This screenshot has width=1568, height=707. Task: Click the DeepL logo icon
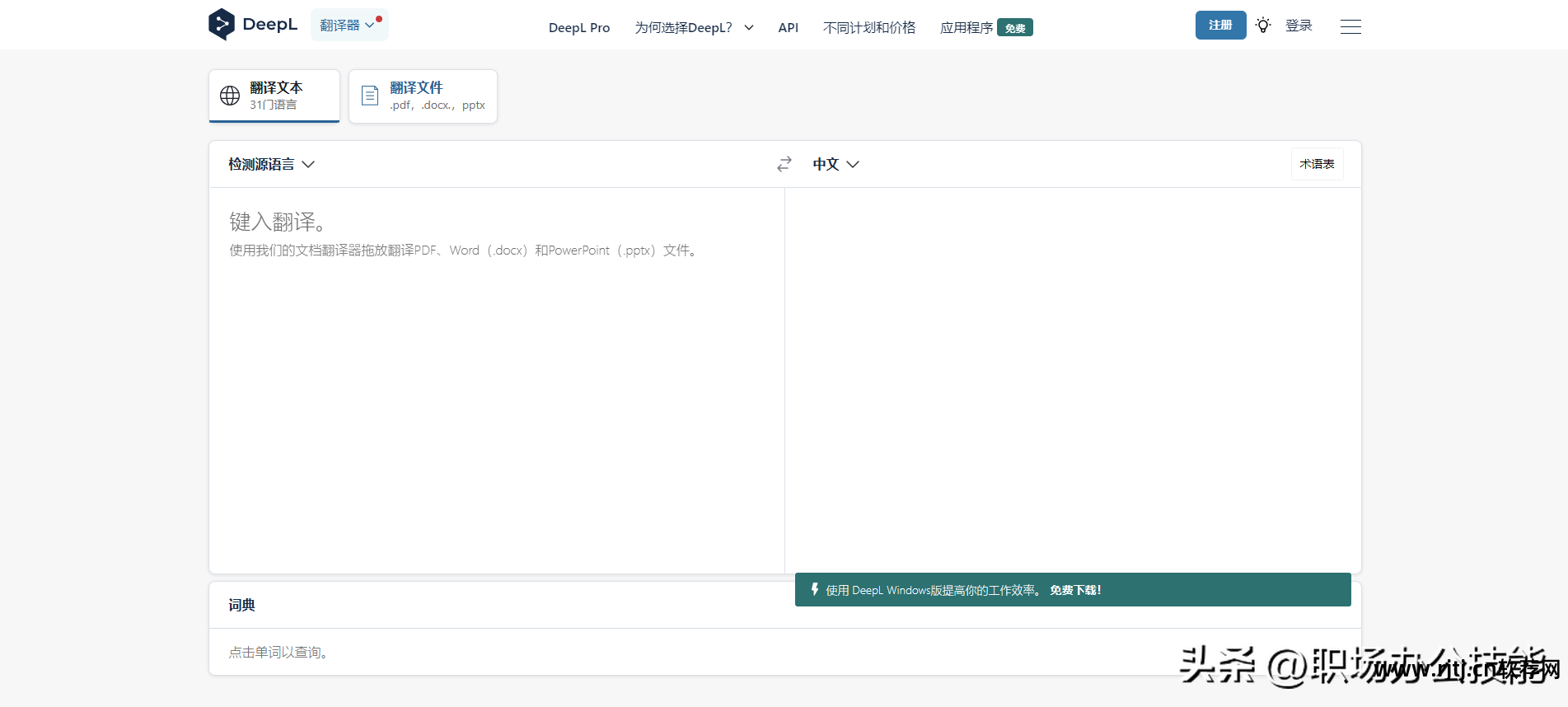[221, 25]
